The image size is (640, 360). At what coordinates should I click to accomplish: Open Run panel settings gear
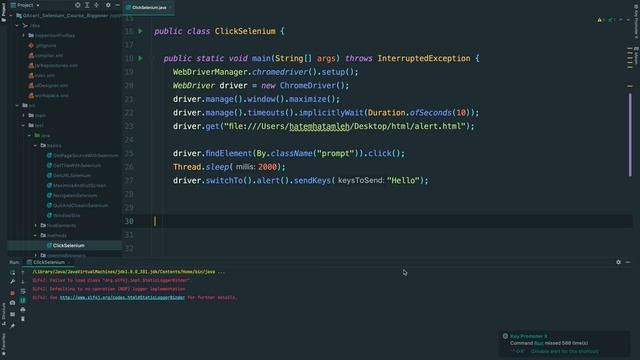[618, 262]
